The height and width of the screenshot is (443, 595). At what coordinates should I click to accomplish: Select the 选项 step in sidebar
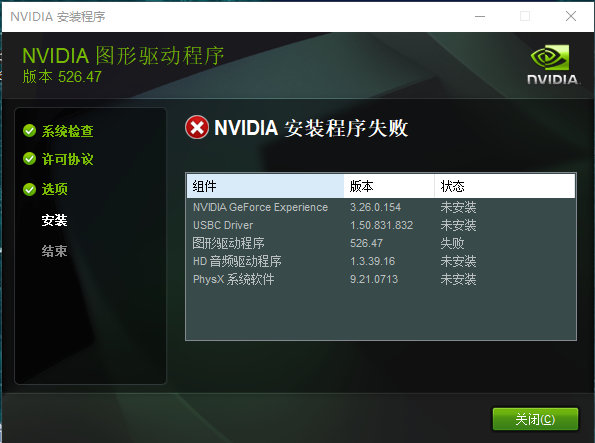pyautogui.click(x=55, y=189)
